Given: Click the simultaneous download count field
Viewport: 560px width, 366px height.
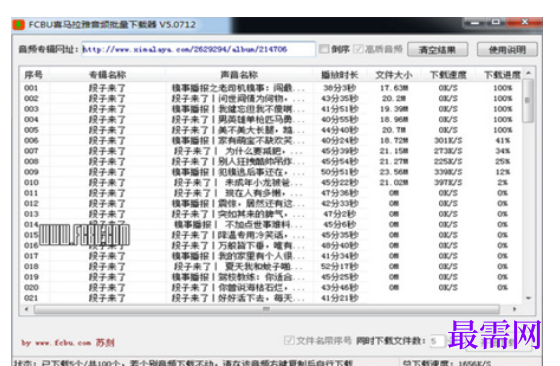Looking at the screenshot, I should coord(437,341).
